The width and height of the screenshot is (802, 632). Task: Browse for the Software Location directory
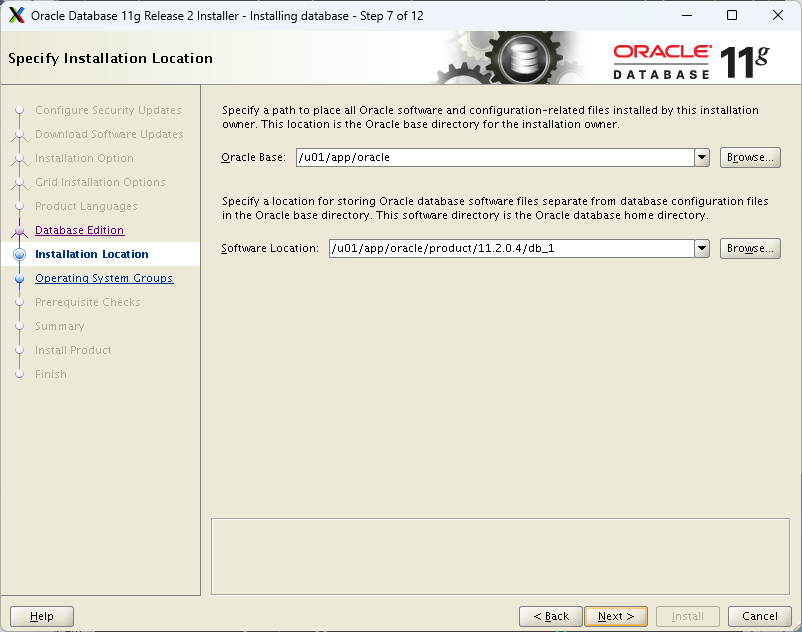point(750,249)
